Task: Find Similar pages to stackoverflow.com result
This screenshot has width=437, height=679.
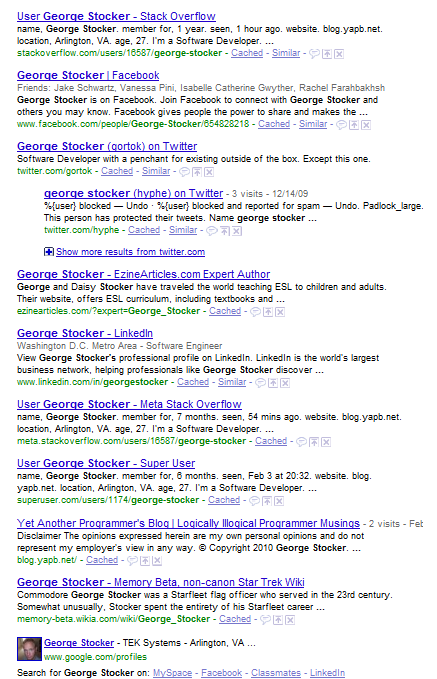Action: point(286,53)
